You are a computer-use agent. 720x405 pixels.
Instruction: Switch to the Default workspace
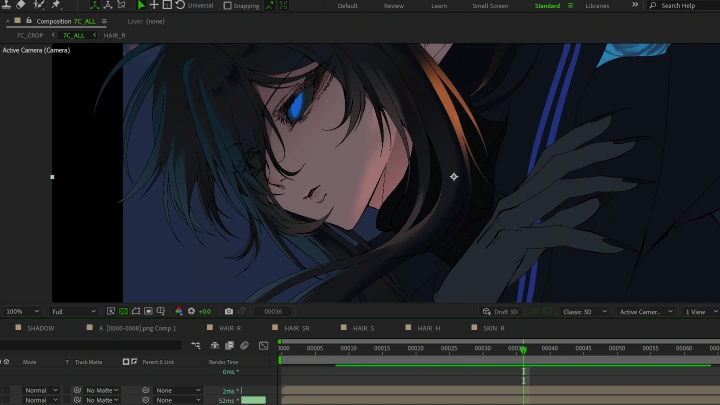348,6
